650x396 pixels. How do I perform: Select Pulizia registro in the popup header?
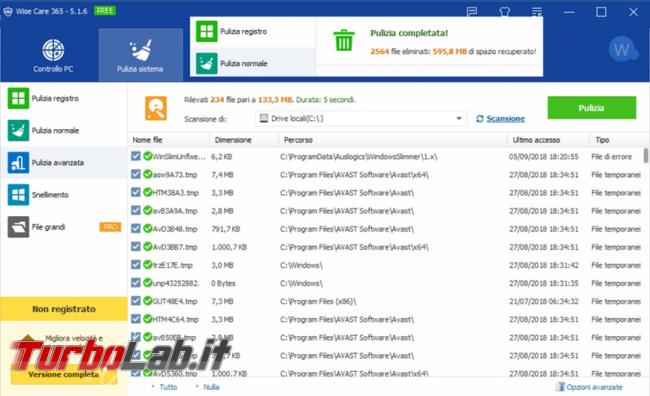(x=252, y=32)
